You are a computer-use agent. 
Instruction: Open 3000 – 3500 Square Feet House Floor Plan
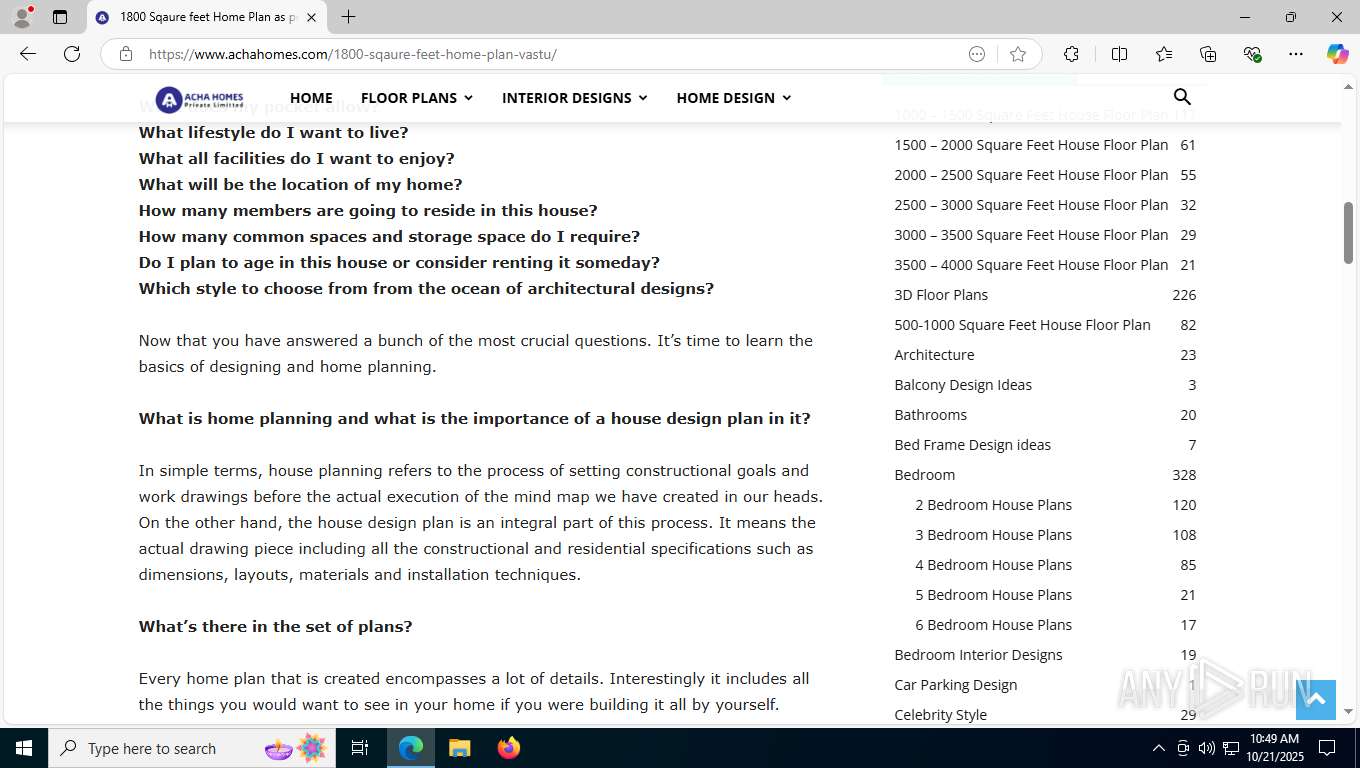[x=1031, y=235]
